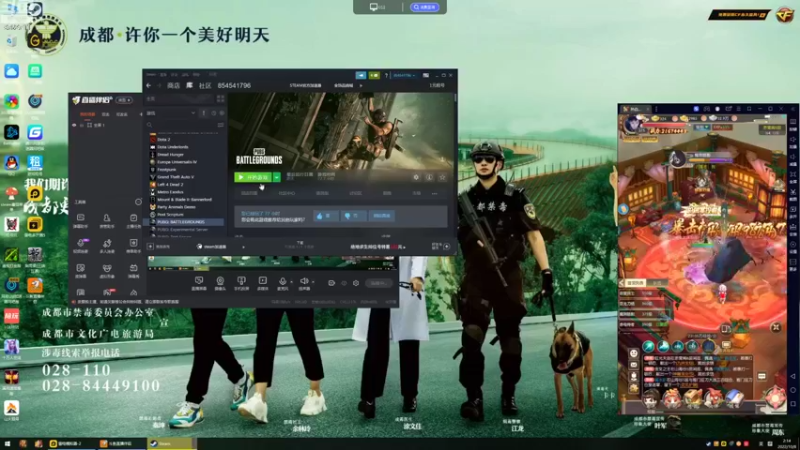Select Mount & Blade II Bannerlord
This screenshot has width=800, height=450.
186,199
